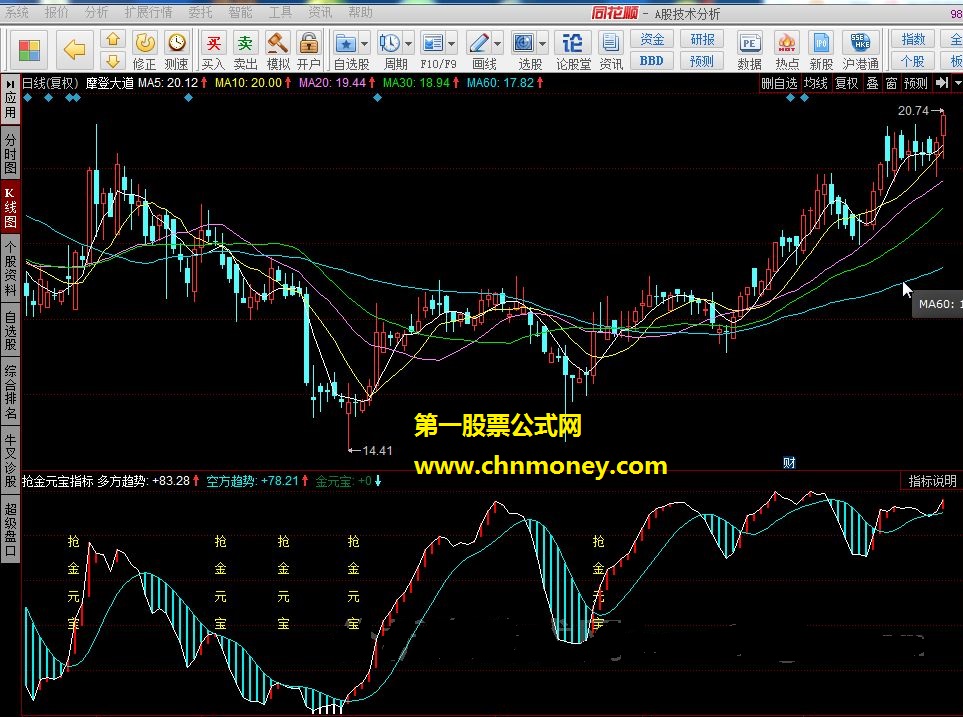Click the yellow down arrow button

(113, 61)
